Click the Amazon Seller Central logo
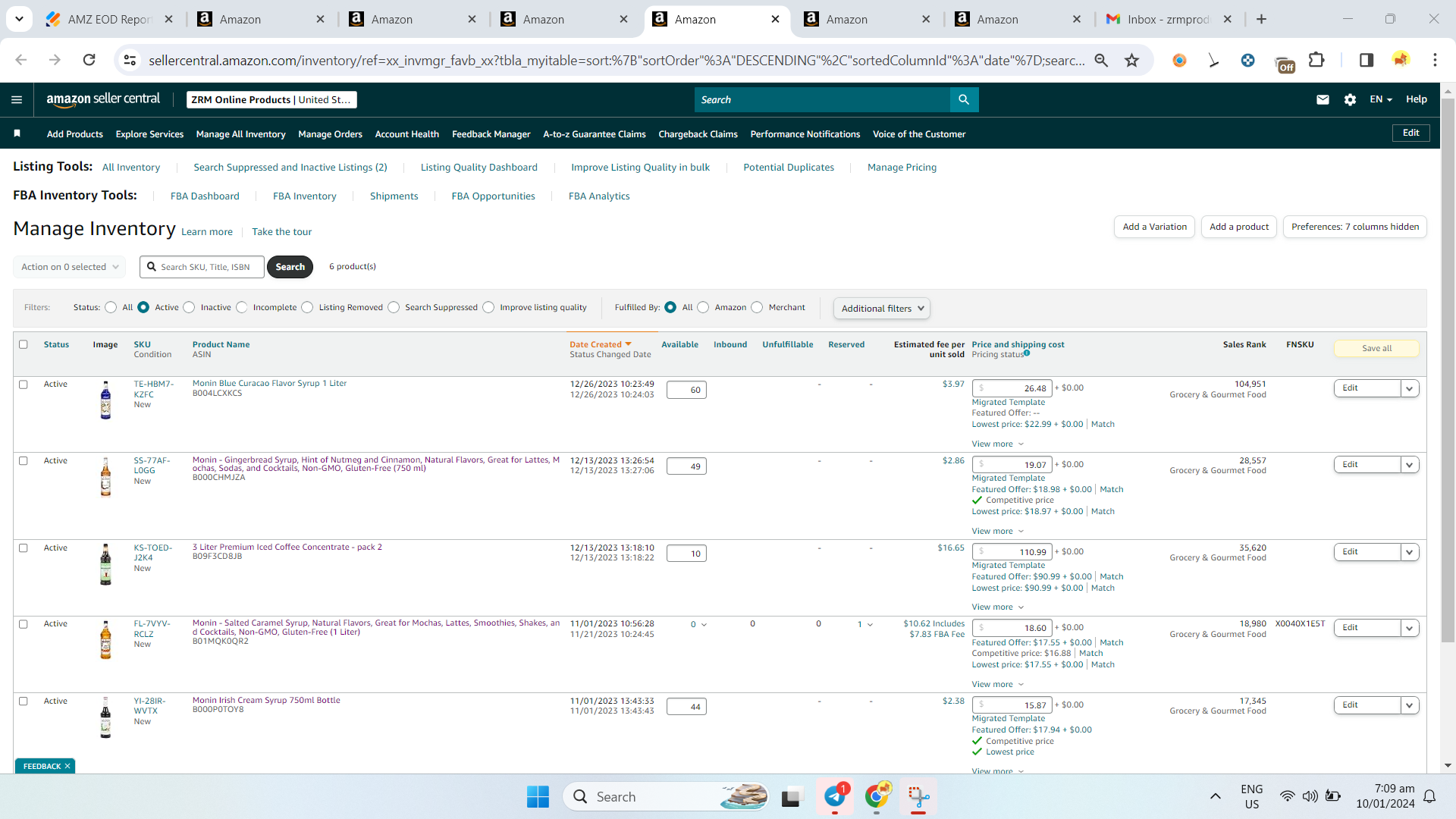Screen dimensions: 1456x819 103,99
